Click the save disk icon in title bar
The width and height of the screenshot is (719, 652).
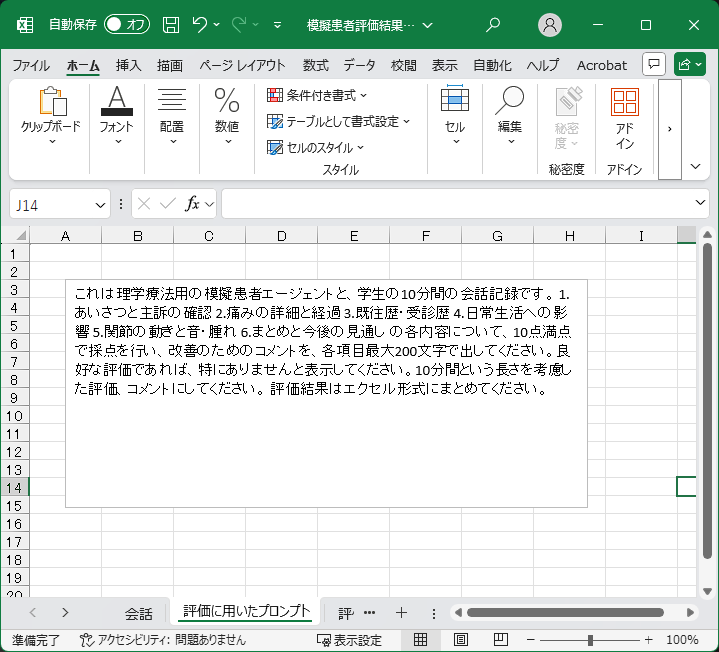171,24
